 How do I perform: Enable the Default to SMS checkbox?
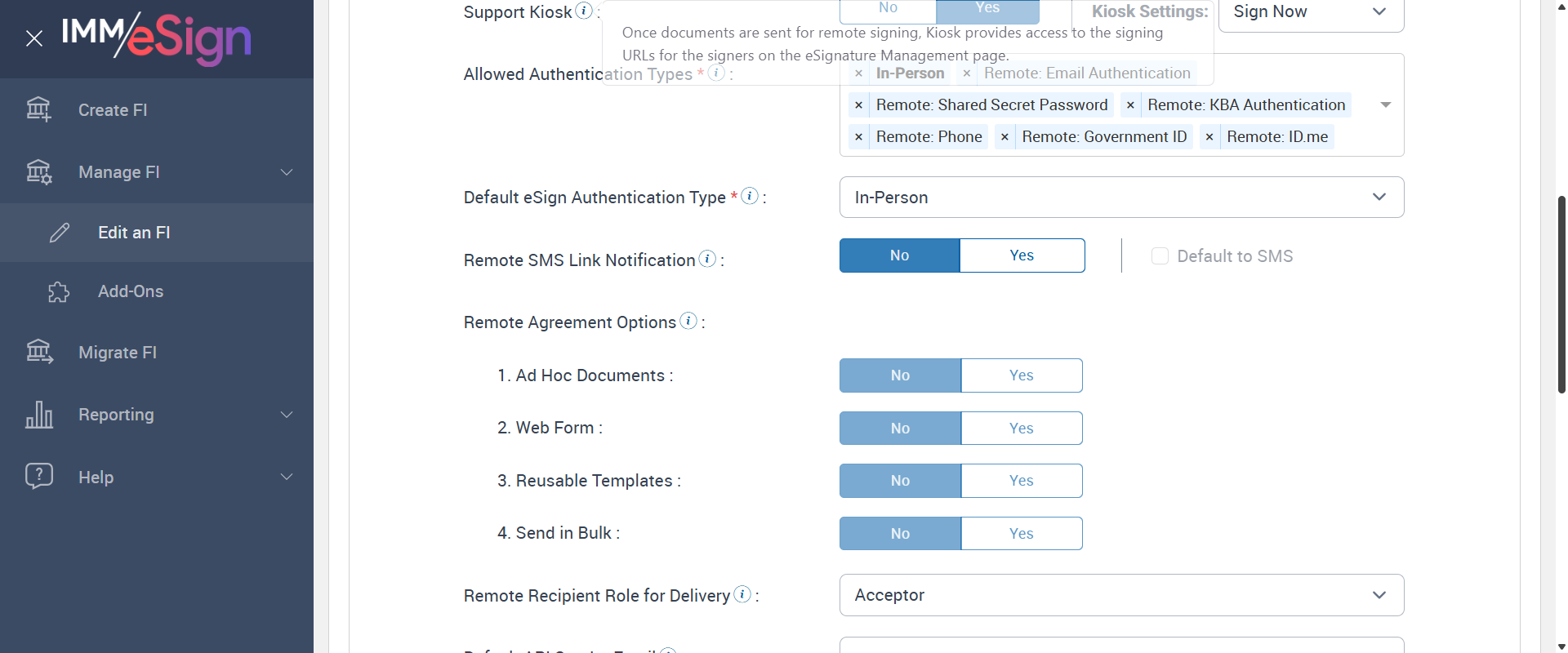point(1160,256)
